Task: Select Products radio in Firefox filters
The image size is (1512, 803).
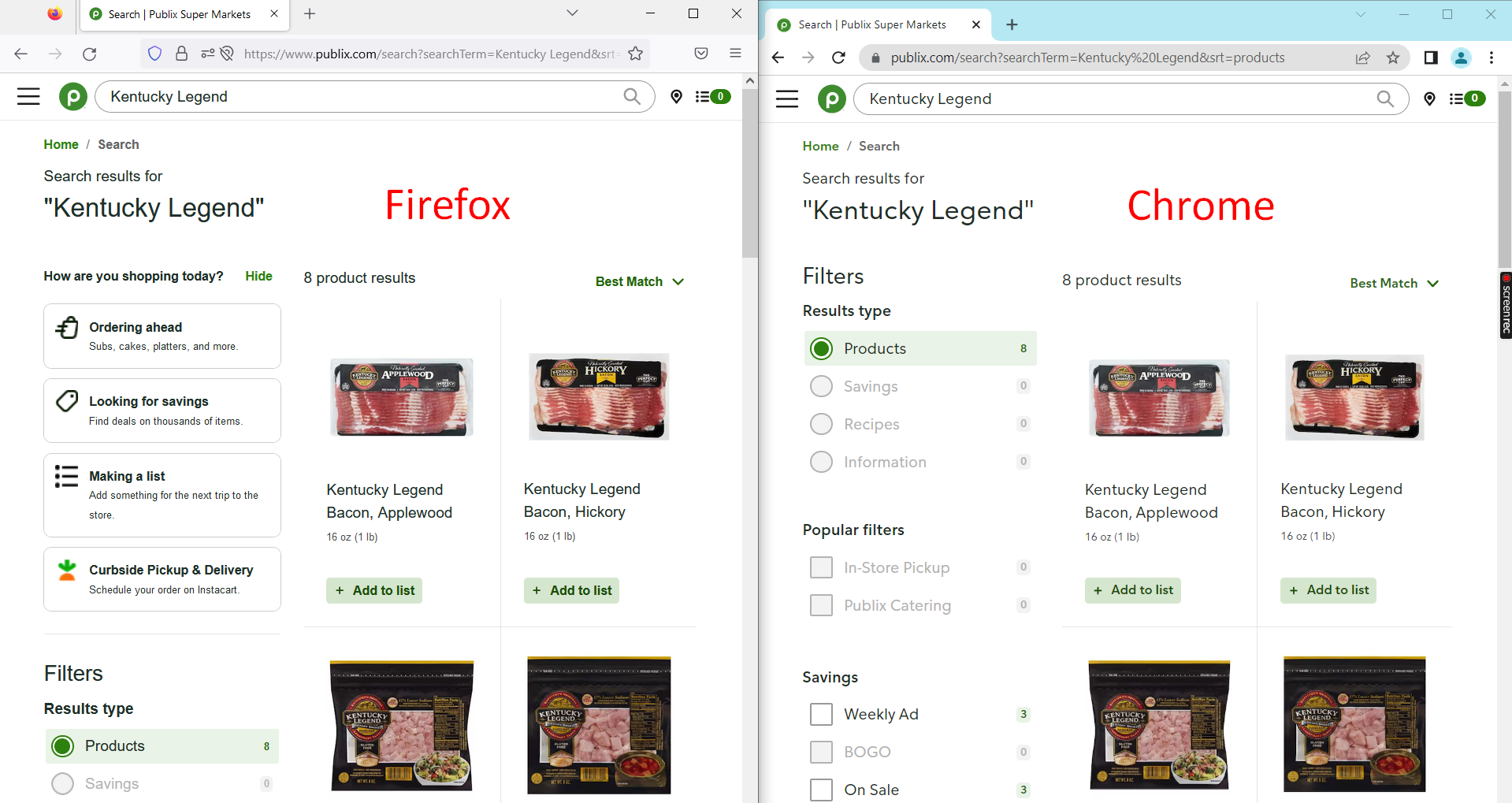Action: tap(62, 745)
